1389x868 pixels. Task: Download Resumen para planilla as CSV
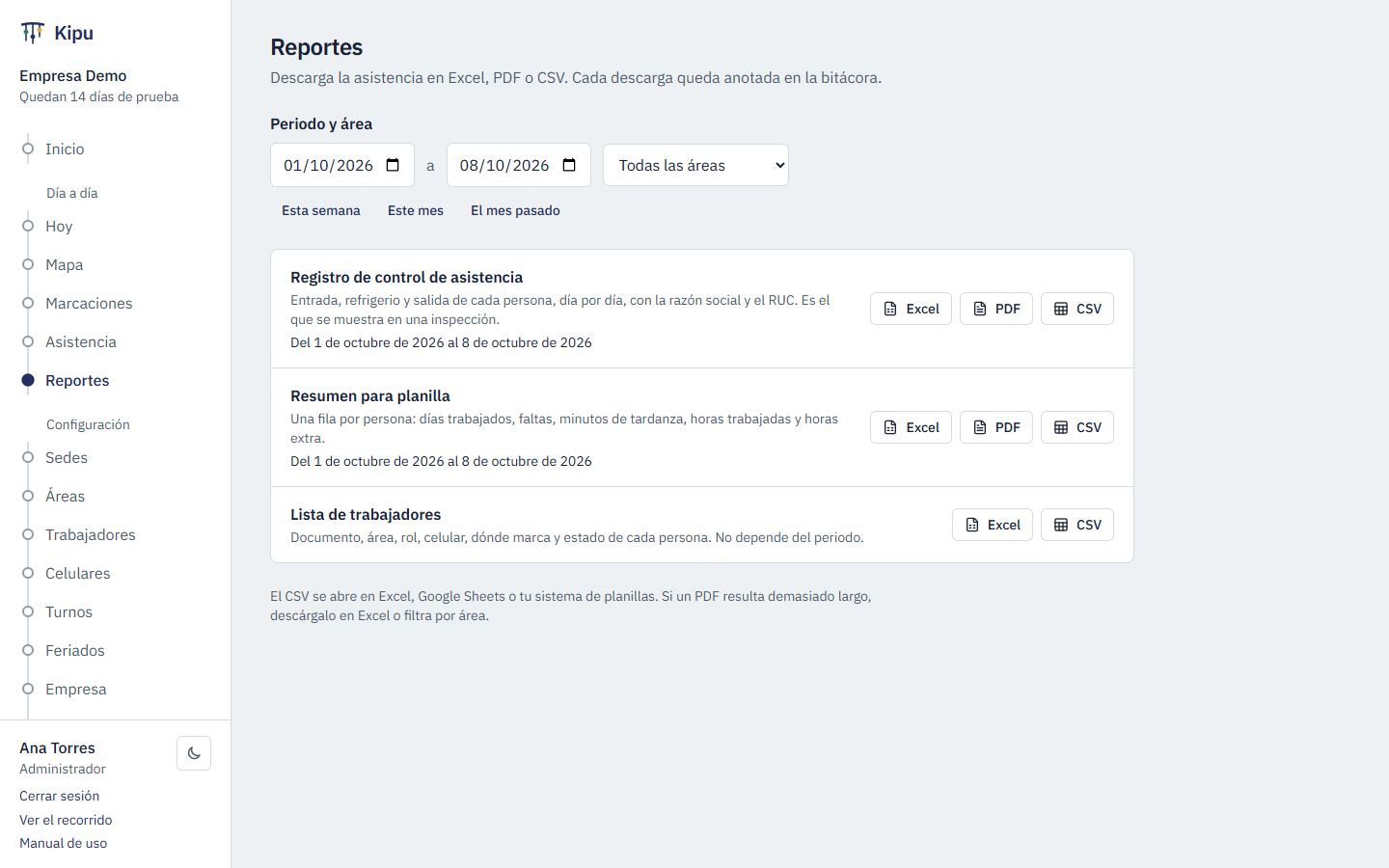click(x=1077, y=427)
